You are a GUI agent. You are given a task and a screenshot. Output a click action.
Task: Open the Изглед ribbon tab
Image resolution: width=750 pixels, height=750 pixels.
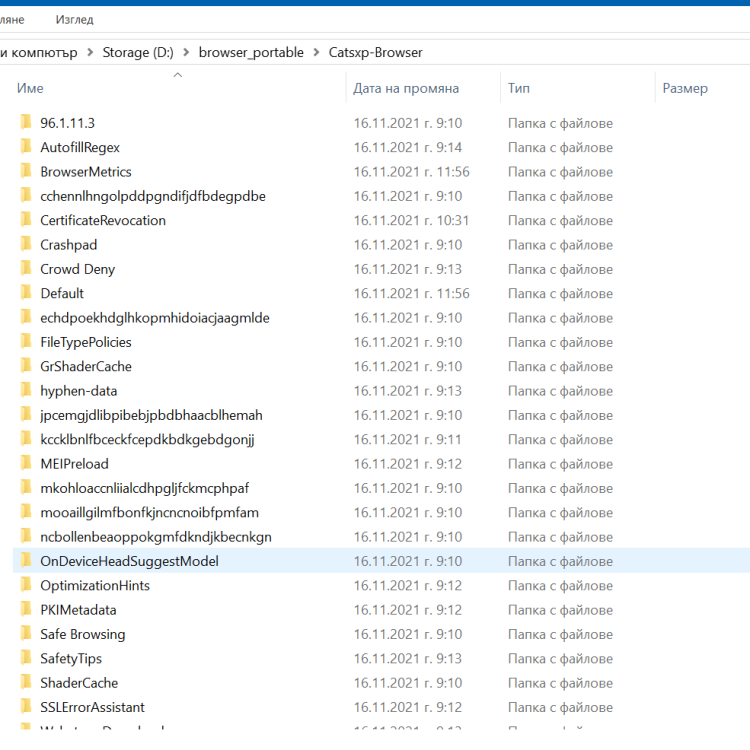pos(74,20)
